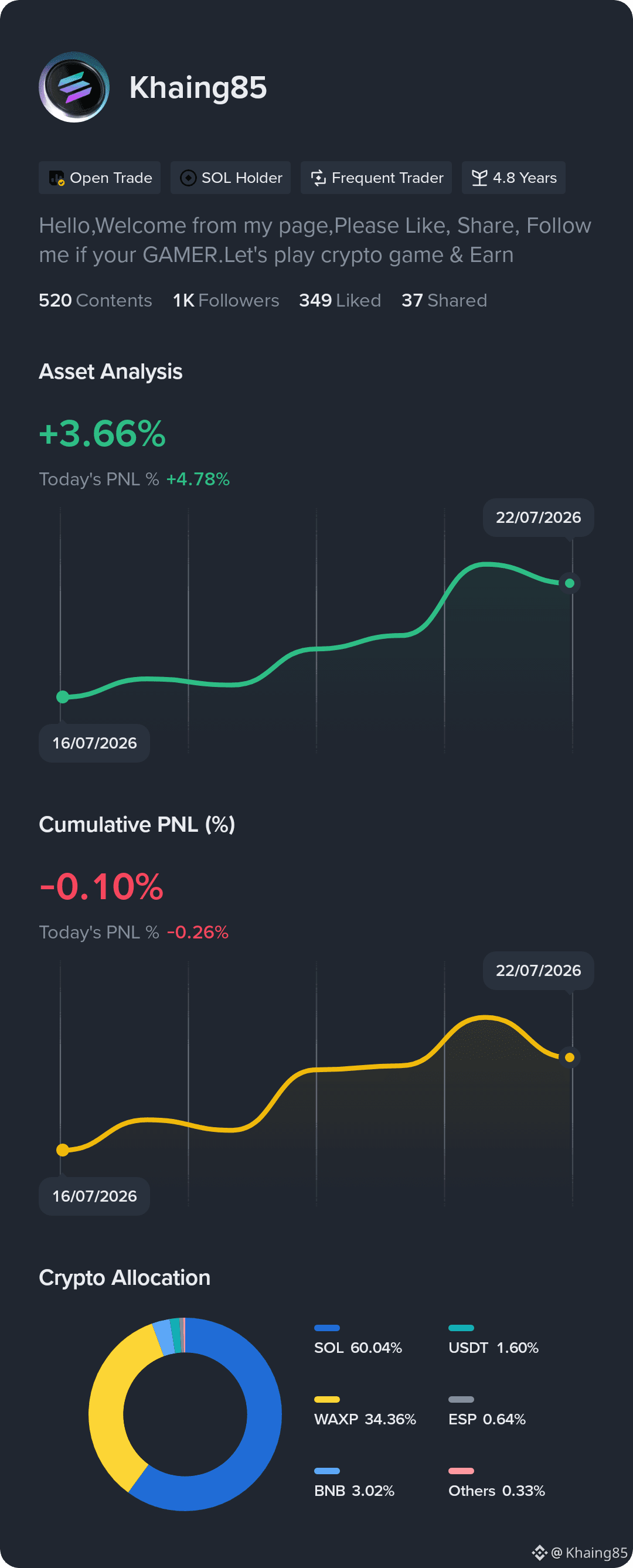Click the Frequent Trader swap icon
This screenshot has height=1568, width=633.
[x=318, y=178]
